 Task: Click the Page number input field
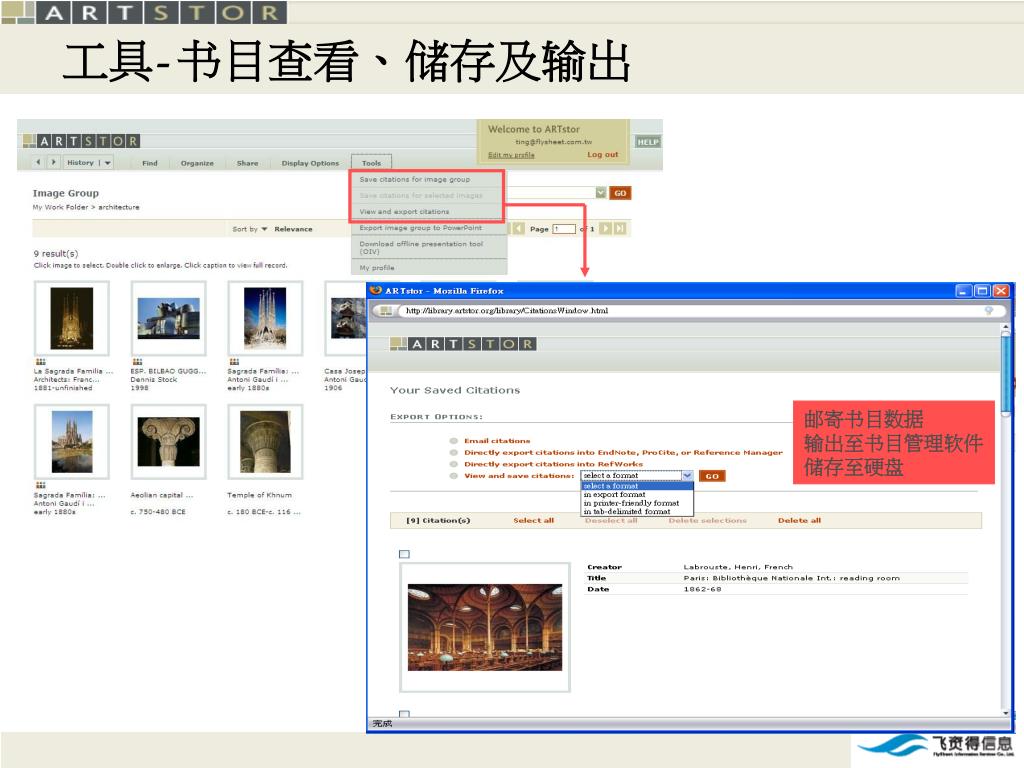564,229
